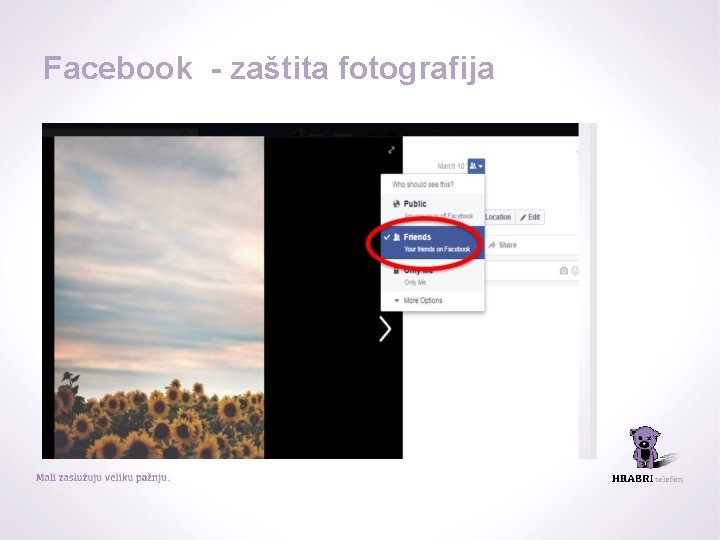Attach a photo using camera icon
The width and height of the screenshot is (720, 540).
point(564,271)
